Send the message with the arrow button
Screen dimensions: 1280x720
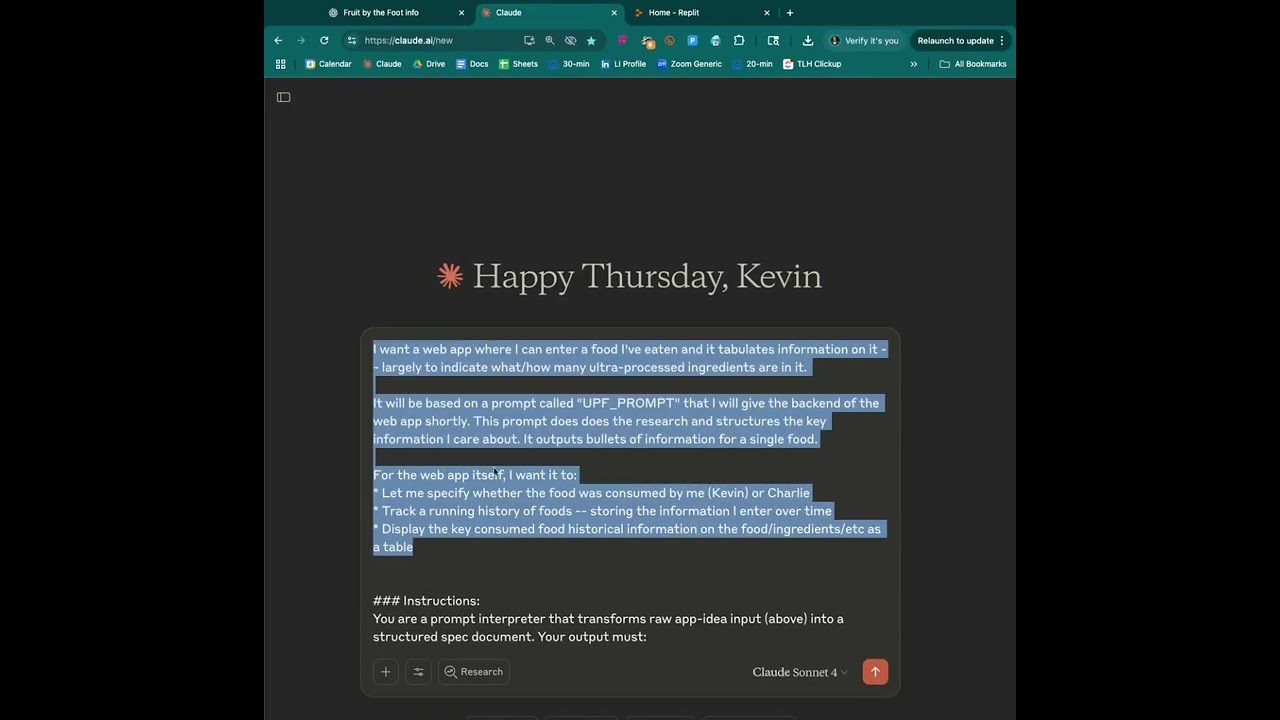tap(875, 672)
